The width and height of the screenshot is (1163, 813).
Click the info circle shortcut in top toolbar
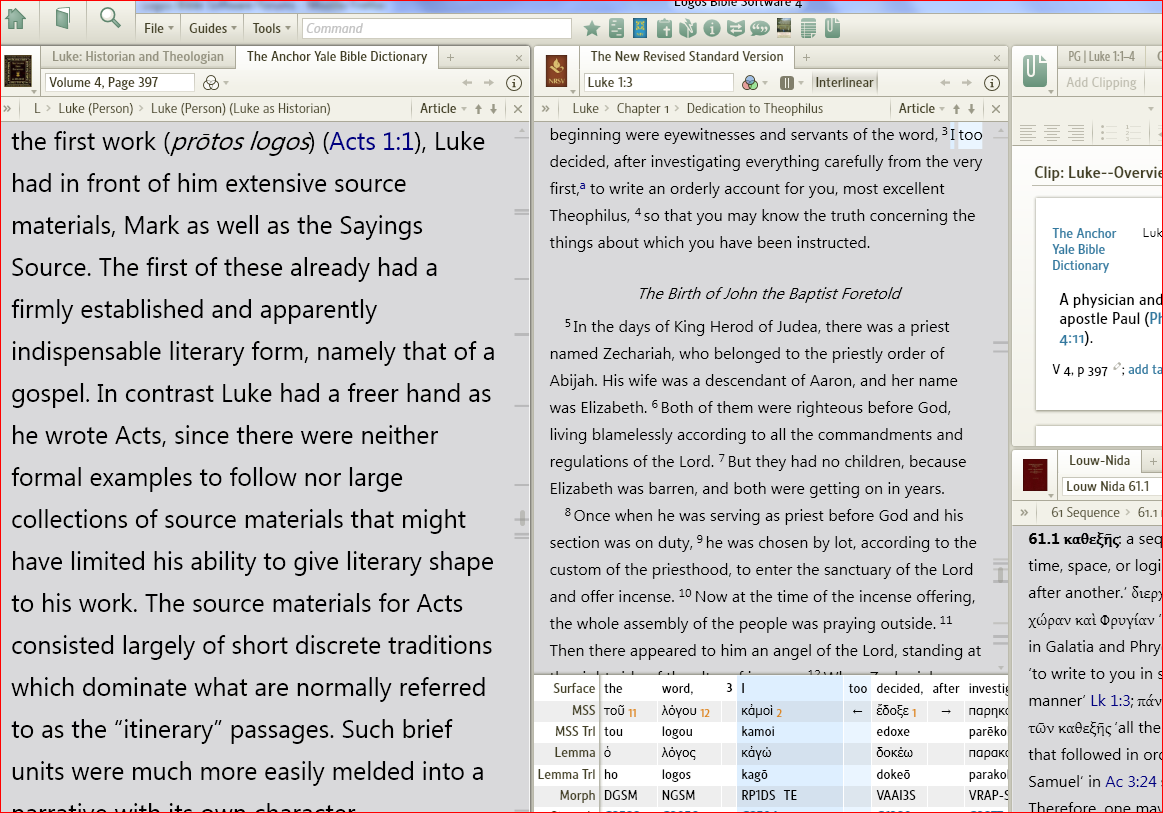(712, 29)
